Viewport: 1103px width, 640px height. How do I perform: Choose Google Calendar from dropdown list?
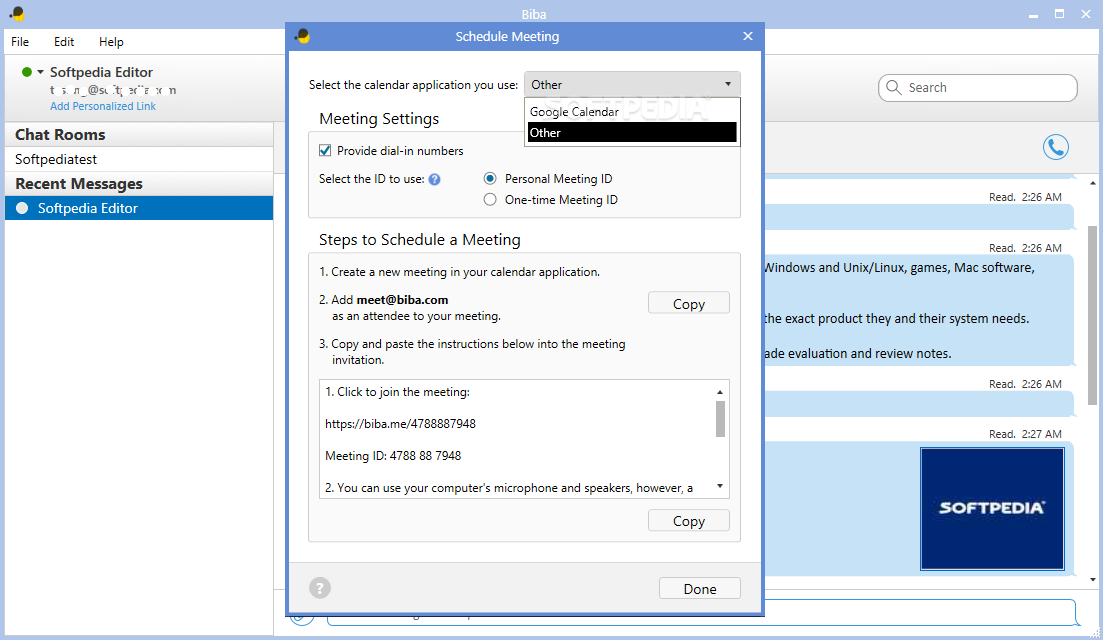(x=632, y=111)
